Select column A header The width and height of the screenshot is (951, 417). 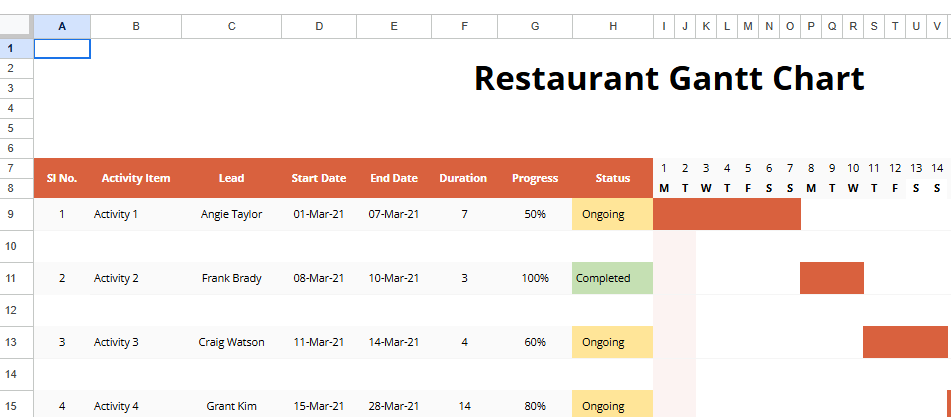[62, 27]
